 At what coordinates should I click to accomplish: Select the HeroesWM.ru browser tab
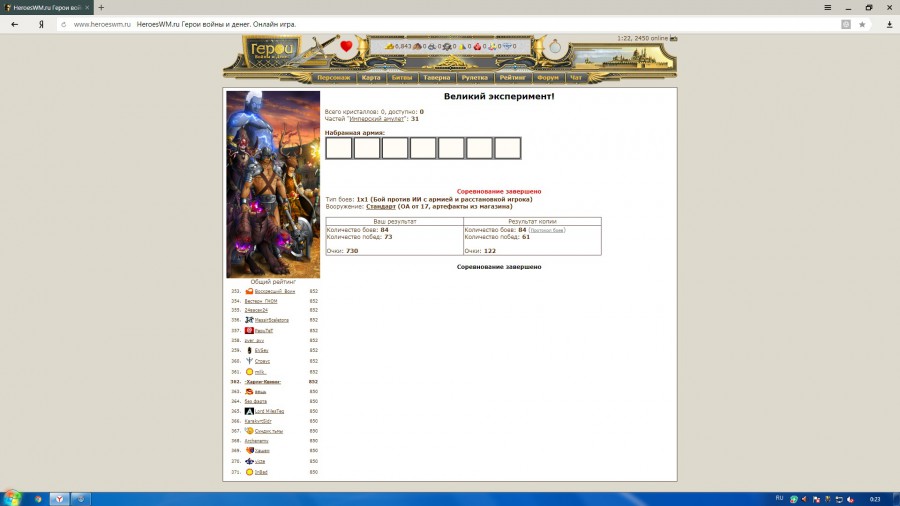click(47, 7)
